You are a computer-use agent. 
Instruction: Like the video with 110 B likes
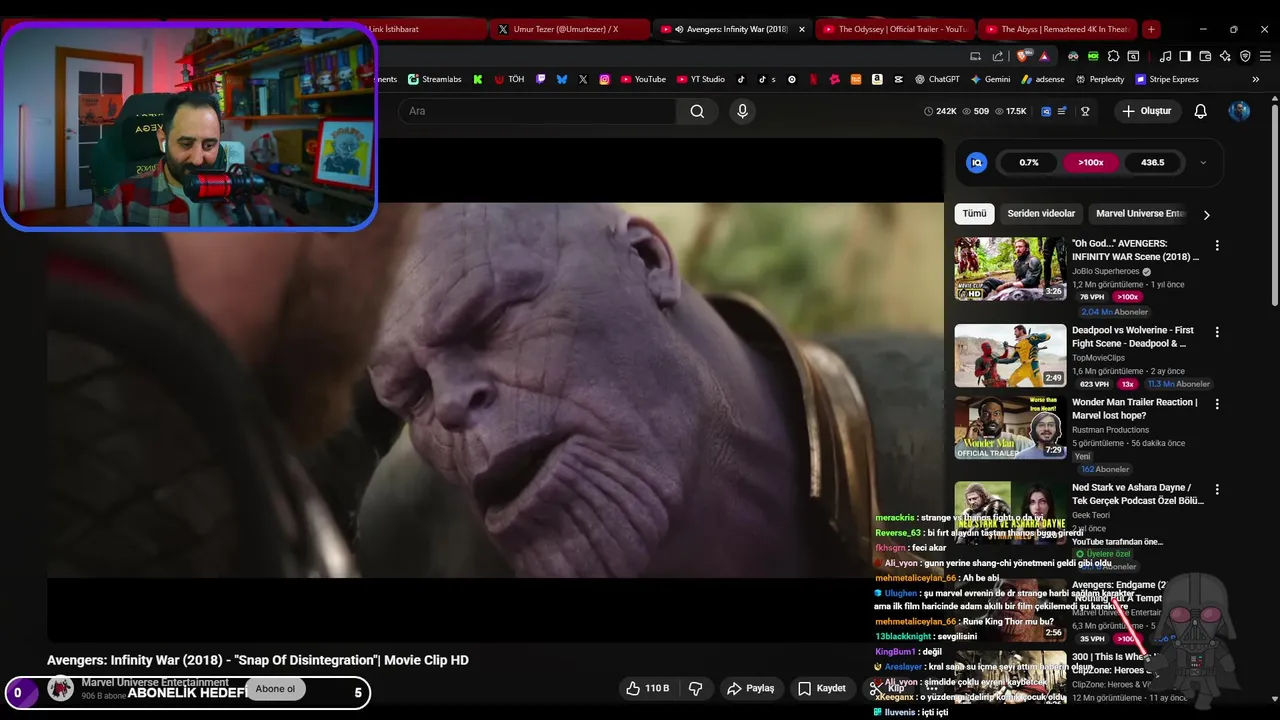point(648,688)
